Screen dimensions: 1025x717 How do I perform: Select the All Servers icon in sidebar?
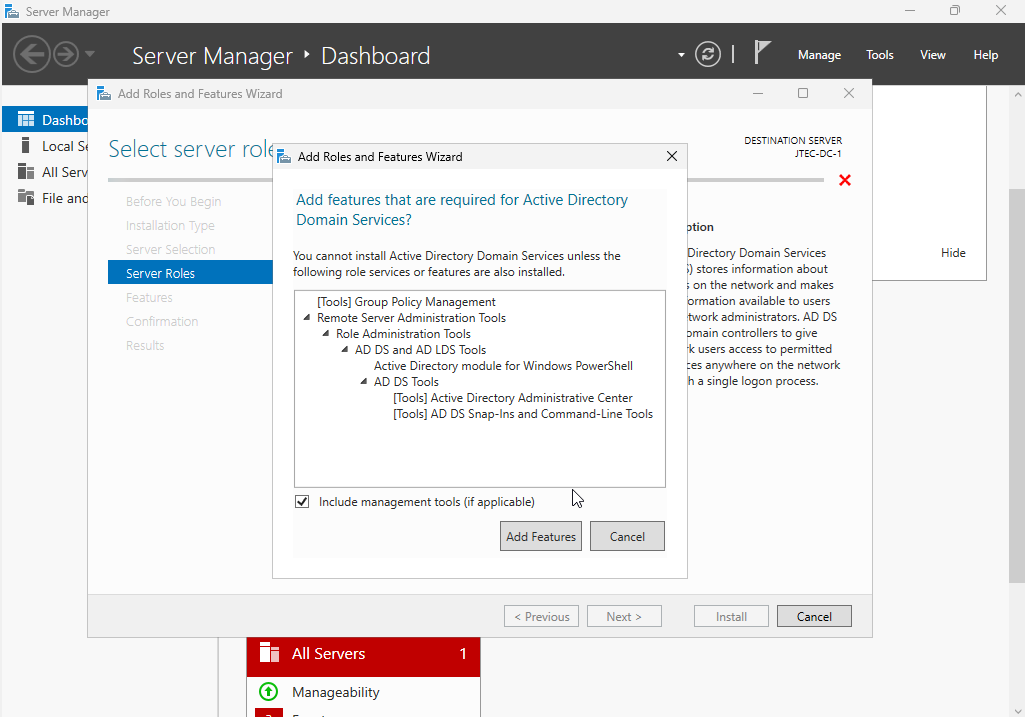tap(26, 171)
